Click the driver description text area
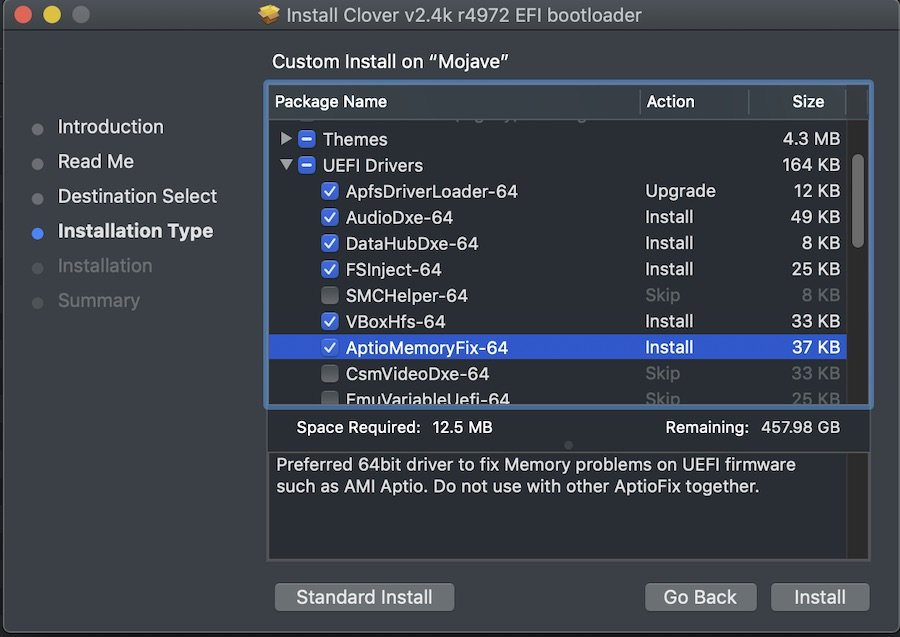900x637 pixels. pyautogui.click(x=568, y=506)
